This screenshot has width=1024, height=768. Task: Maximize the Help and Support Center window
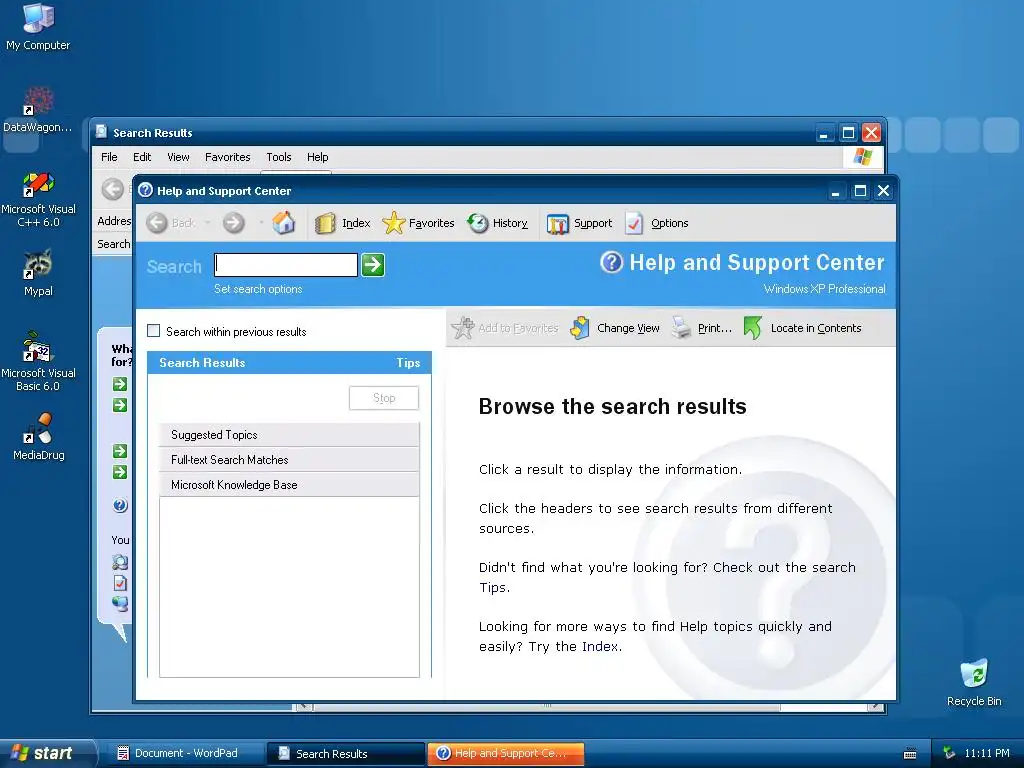click(x=860, y=191)
